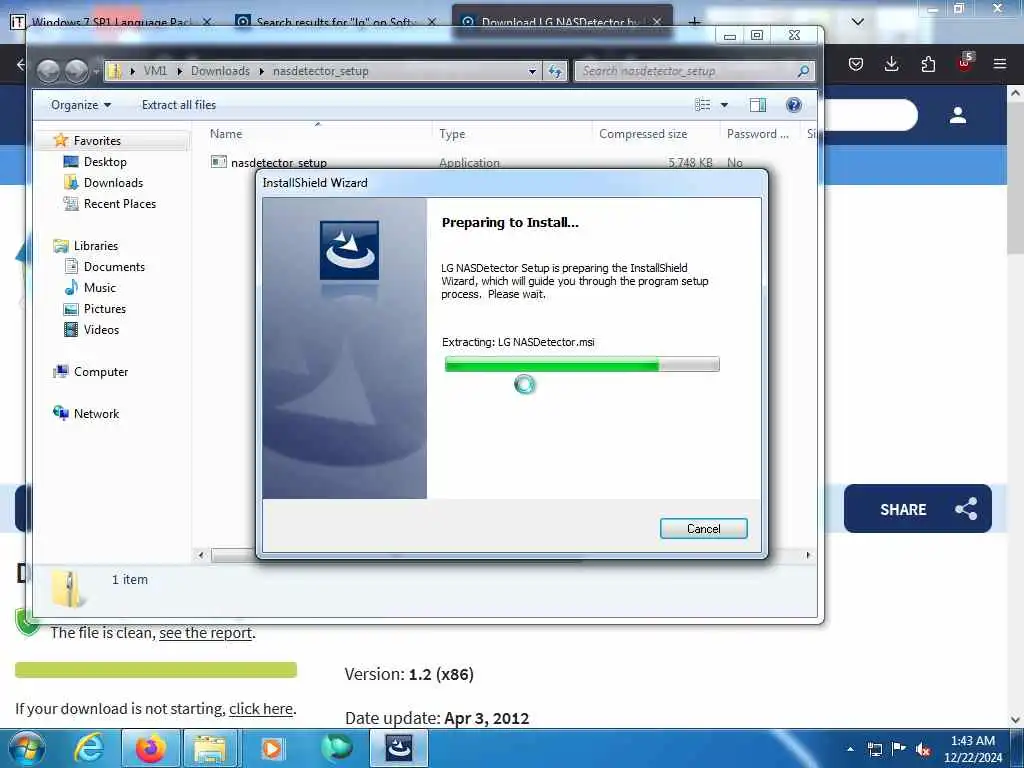The height and width of the screenshot is (768, 1024).
Task: Click the taskbar clock showing 1:43 AM
Action: [973, 749]
